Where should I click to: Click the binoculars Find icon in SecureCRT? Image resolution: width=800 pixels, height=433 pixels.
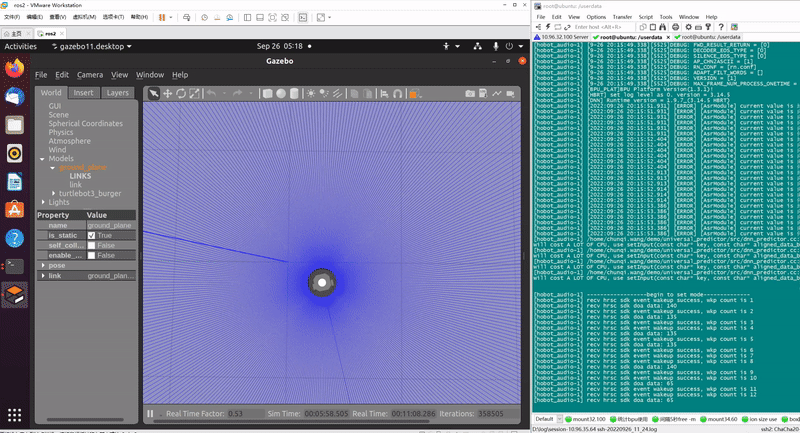click(x=662, y=27)
